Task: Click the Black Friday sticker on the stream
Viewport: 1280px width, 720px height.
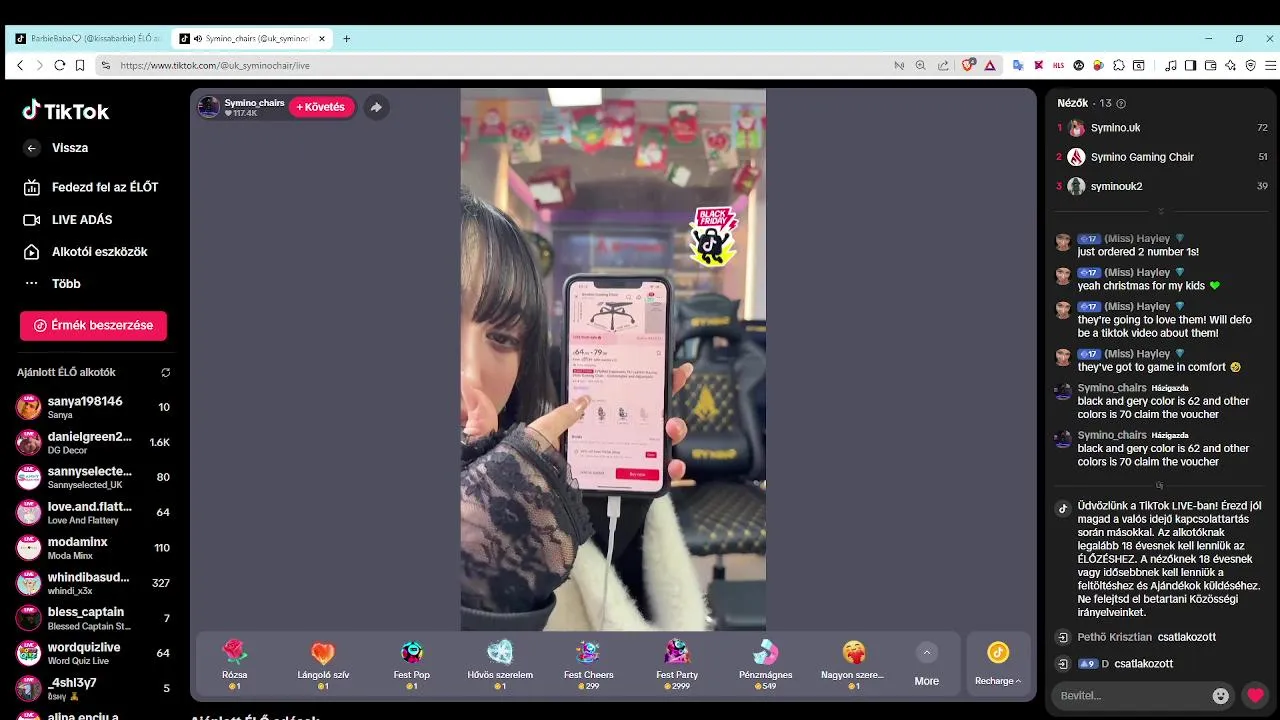Action: click(714, 236)
